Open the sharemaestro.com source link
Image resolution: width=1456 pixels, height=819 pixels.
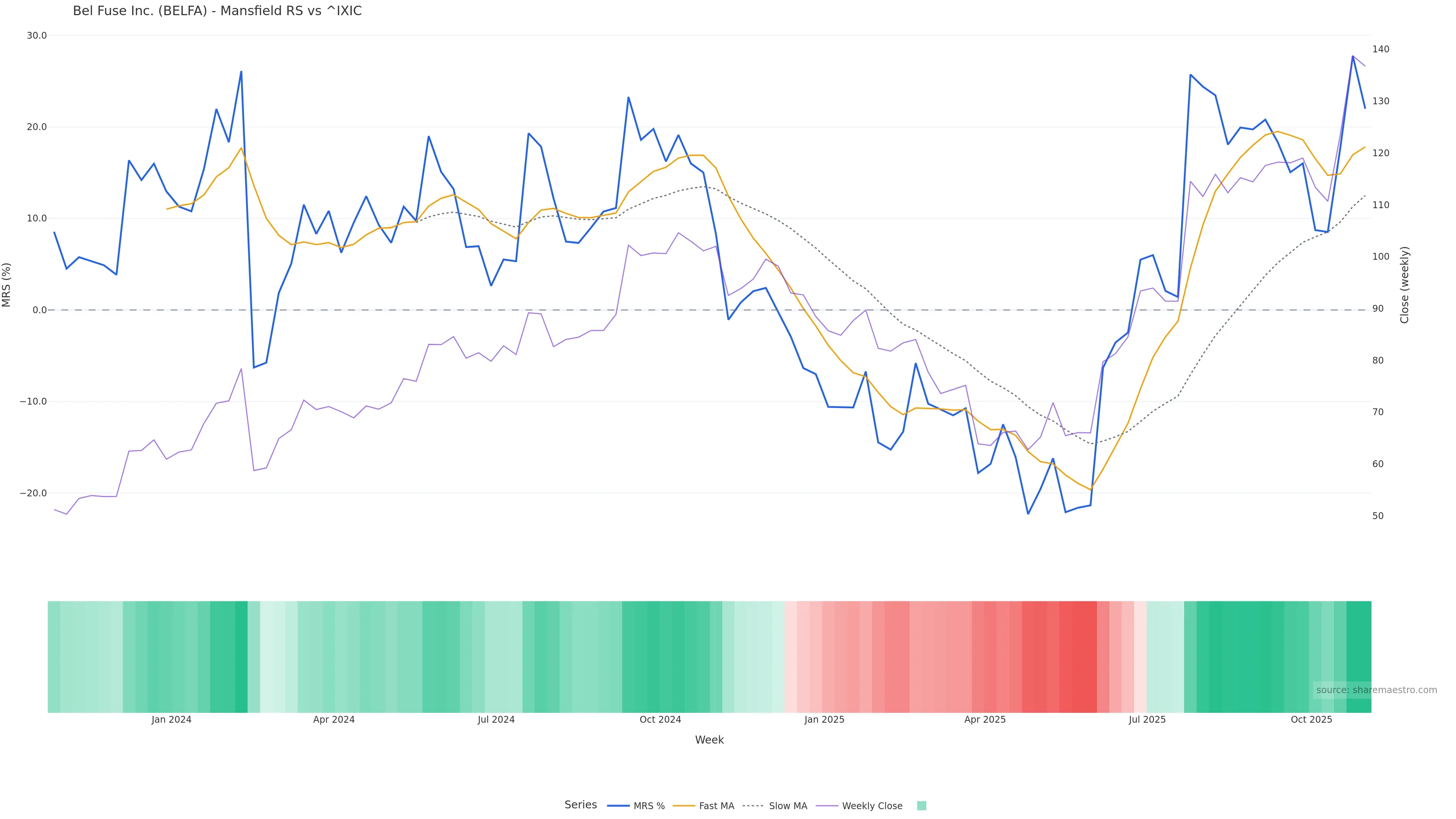tap(1376, 690)
